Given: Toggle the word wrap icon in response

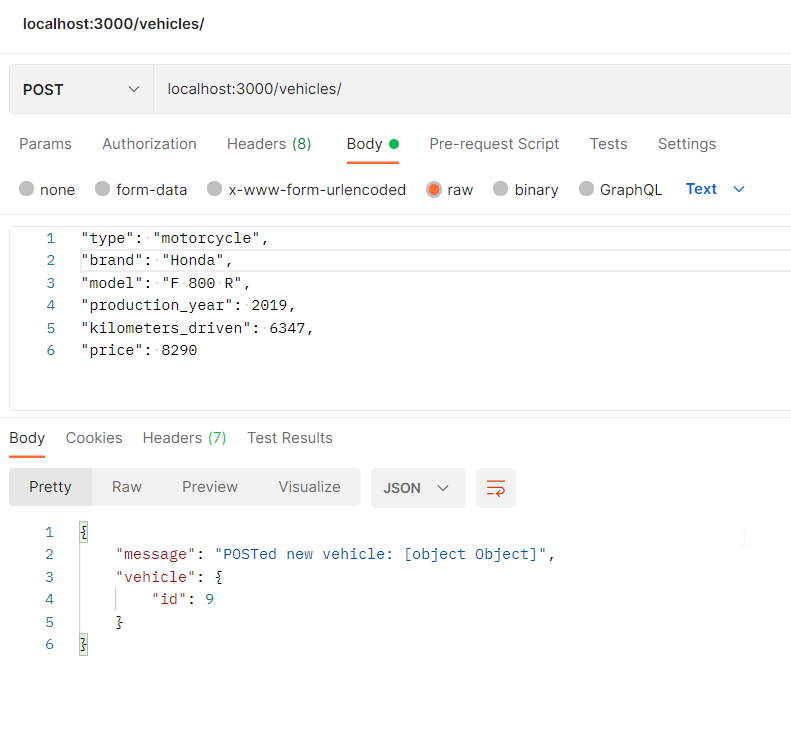Looking at the screenshot, I should [495, 488].
